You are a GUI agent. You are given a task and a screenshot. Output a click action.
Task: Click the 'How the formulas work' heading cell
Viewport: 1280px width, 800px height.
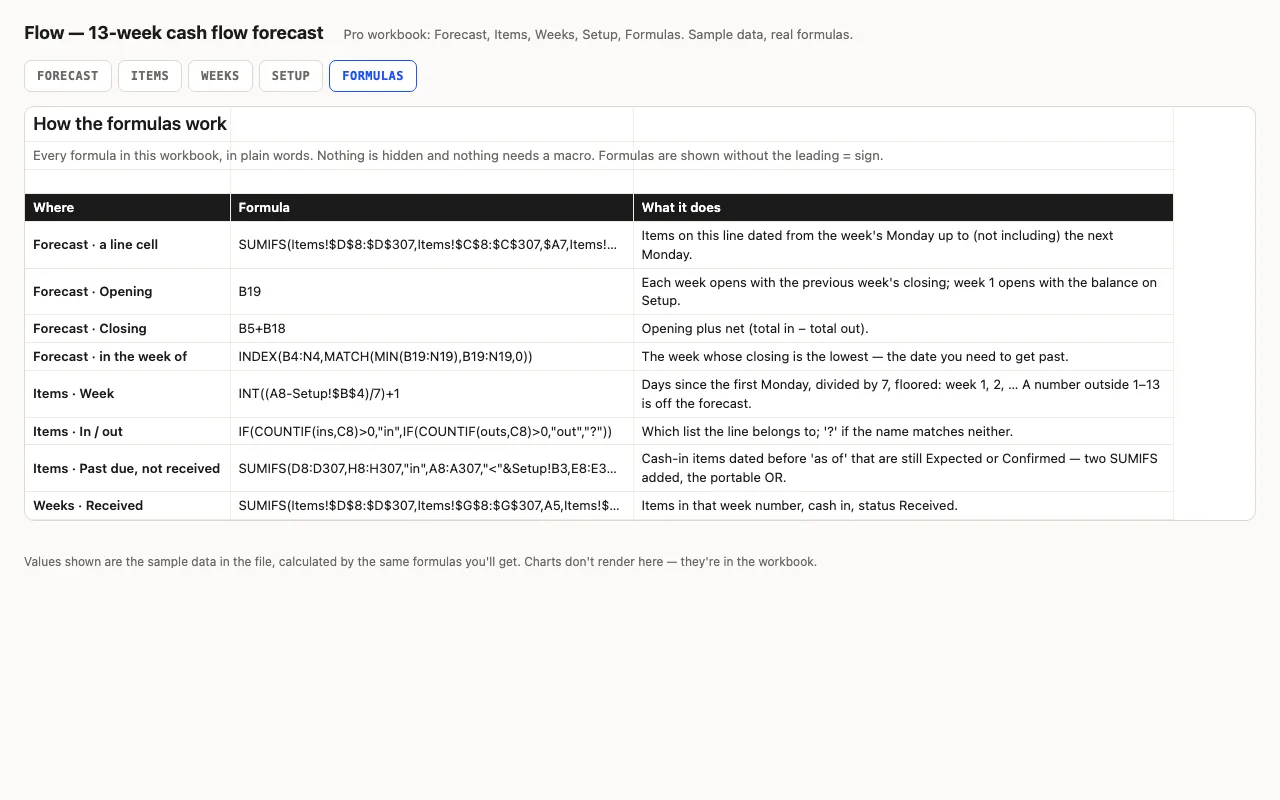coord(128,124)
